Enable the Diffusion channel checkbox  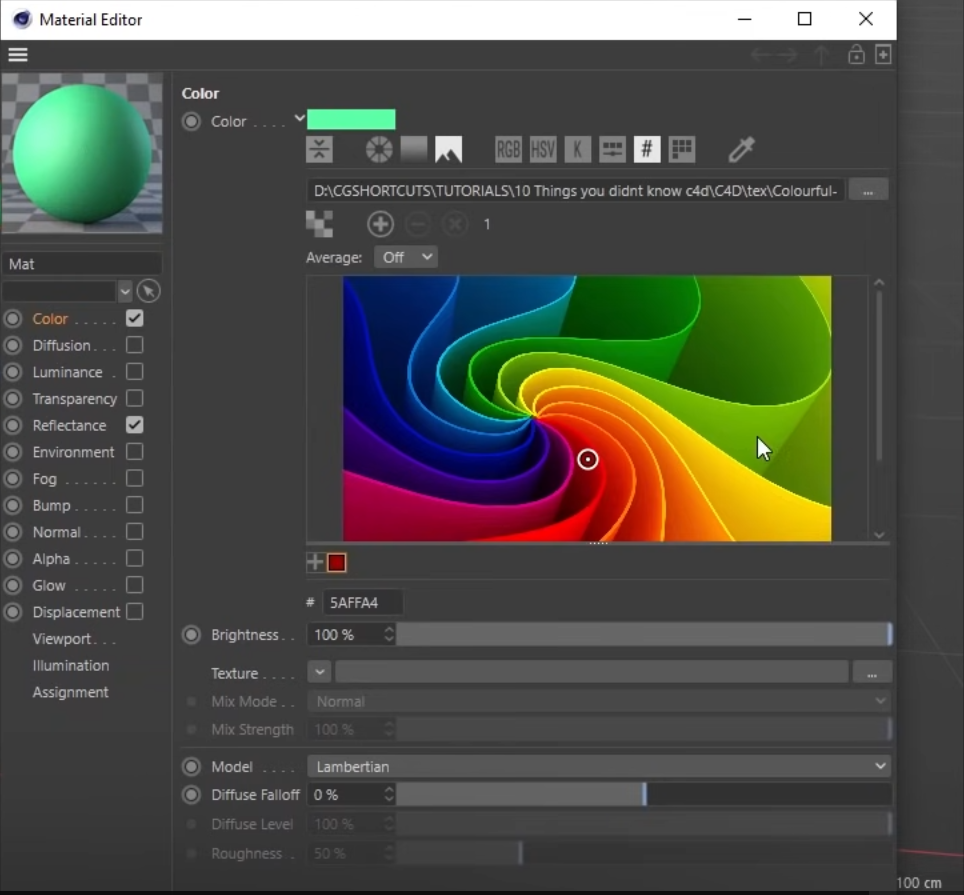135,345
